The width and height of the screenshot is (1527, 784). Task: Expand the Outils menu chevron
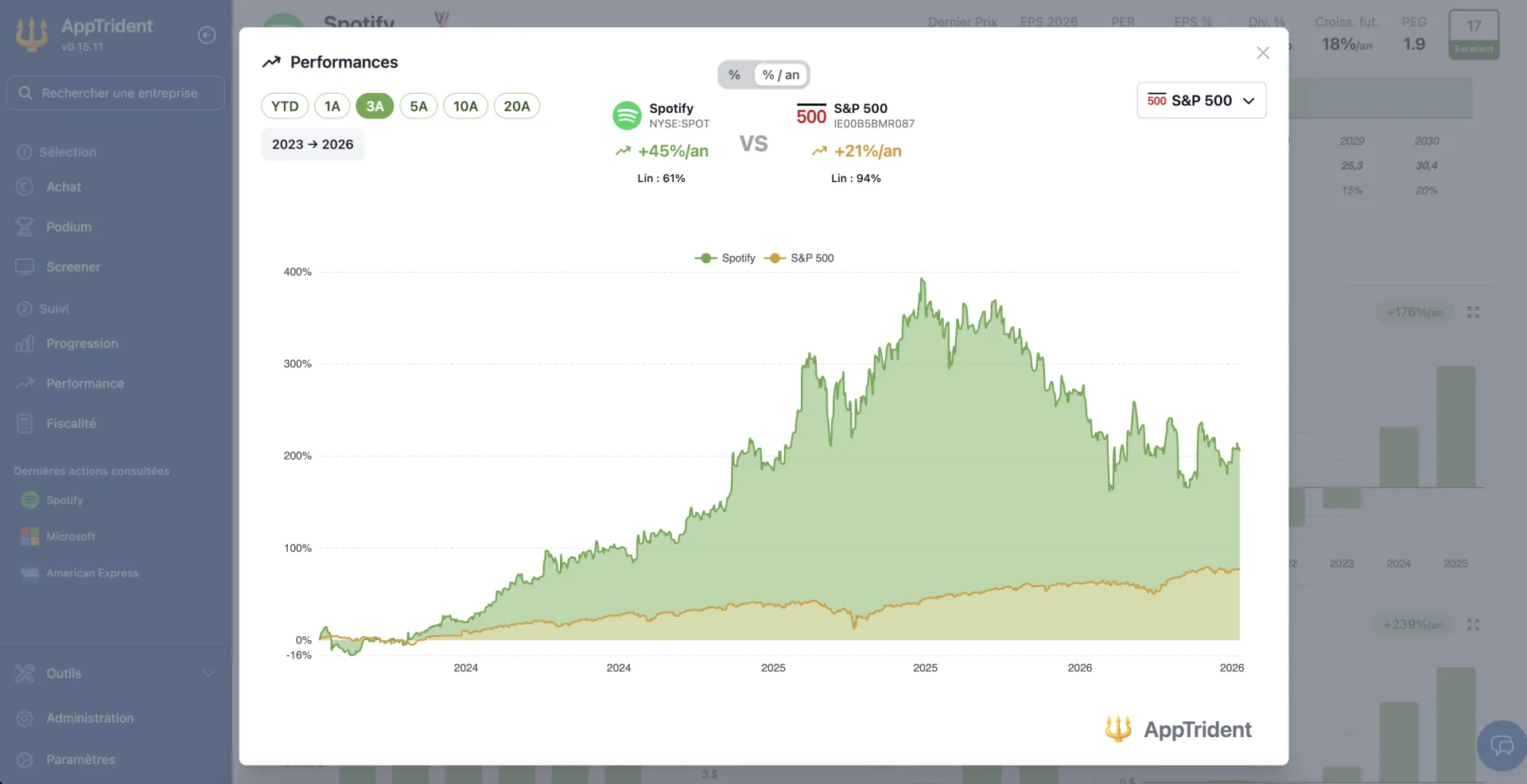(x=208, y=674)
